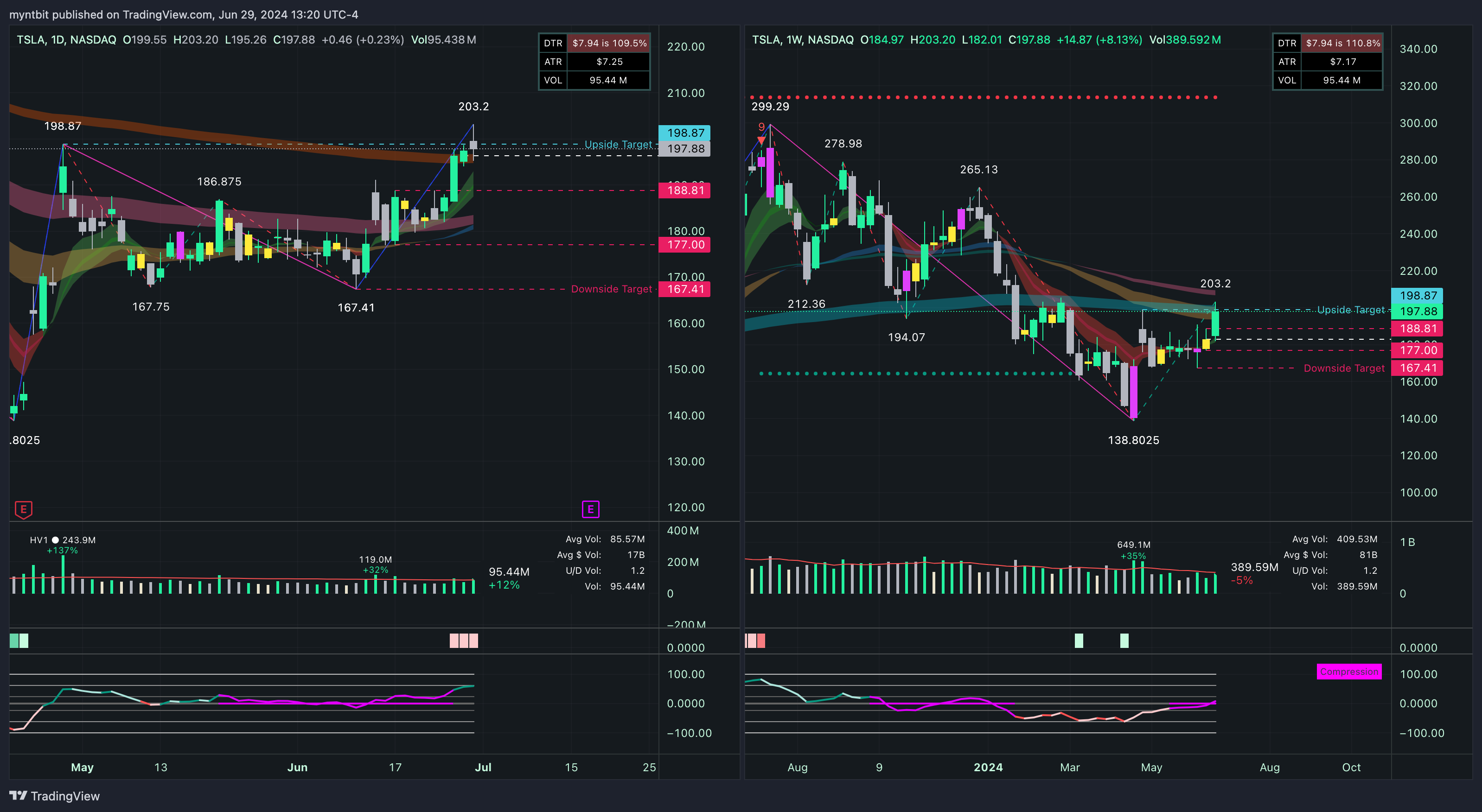Click the DTR 110.8% cell in weekly table
Viewport: 1482px width, 812px height.
coord(1342,43)
